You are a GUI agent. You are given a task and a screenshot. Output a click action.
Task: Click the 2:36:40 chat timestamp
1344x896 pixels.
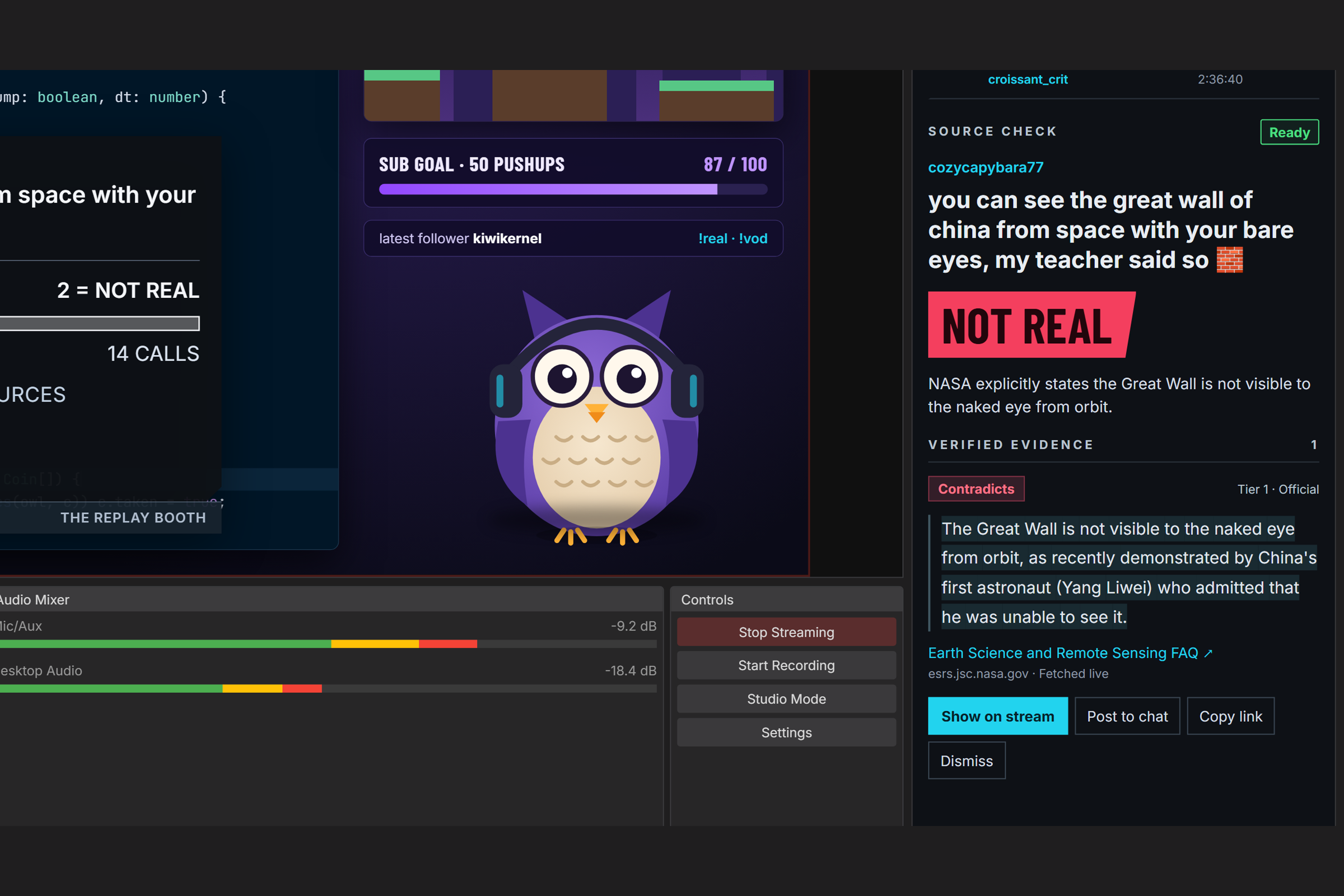pyautogui.click(x=1220, y=79)
